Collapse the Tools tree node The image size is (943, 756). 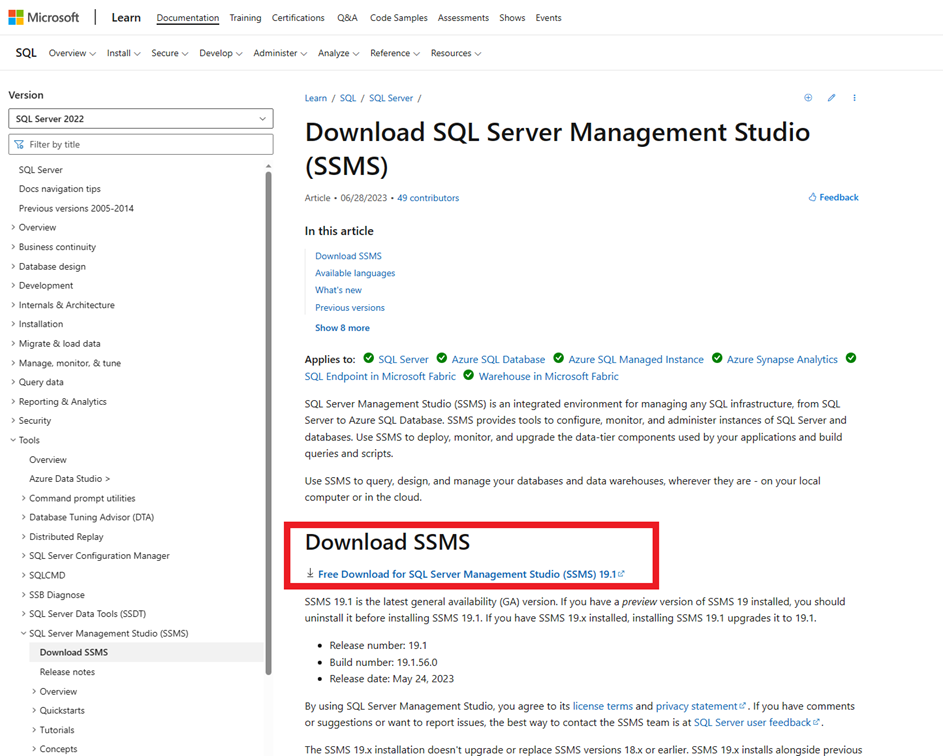[x=13, y=440]
